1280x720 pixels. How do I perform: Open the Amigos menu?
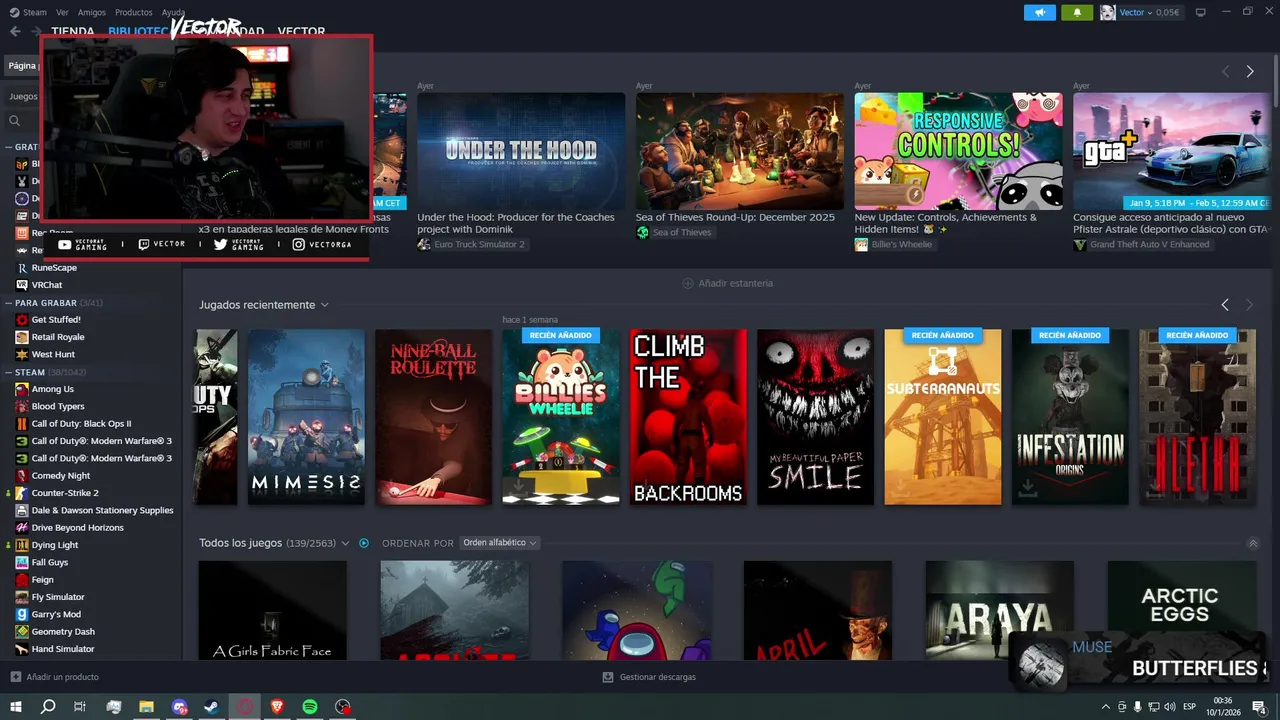pos(91,12)
